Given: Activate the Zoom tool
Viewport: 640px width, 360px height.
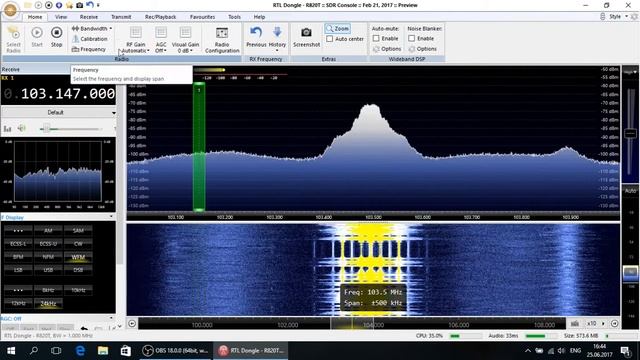Looking at the screenshot, I should tap(338, 29).
